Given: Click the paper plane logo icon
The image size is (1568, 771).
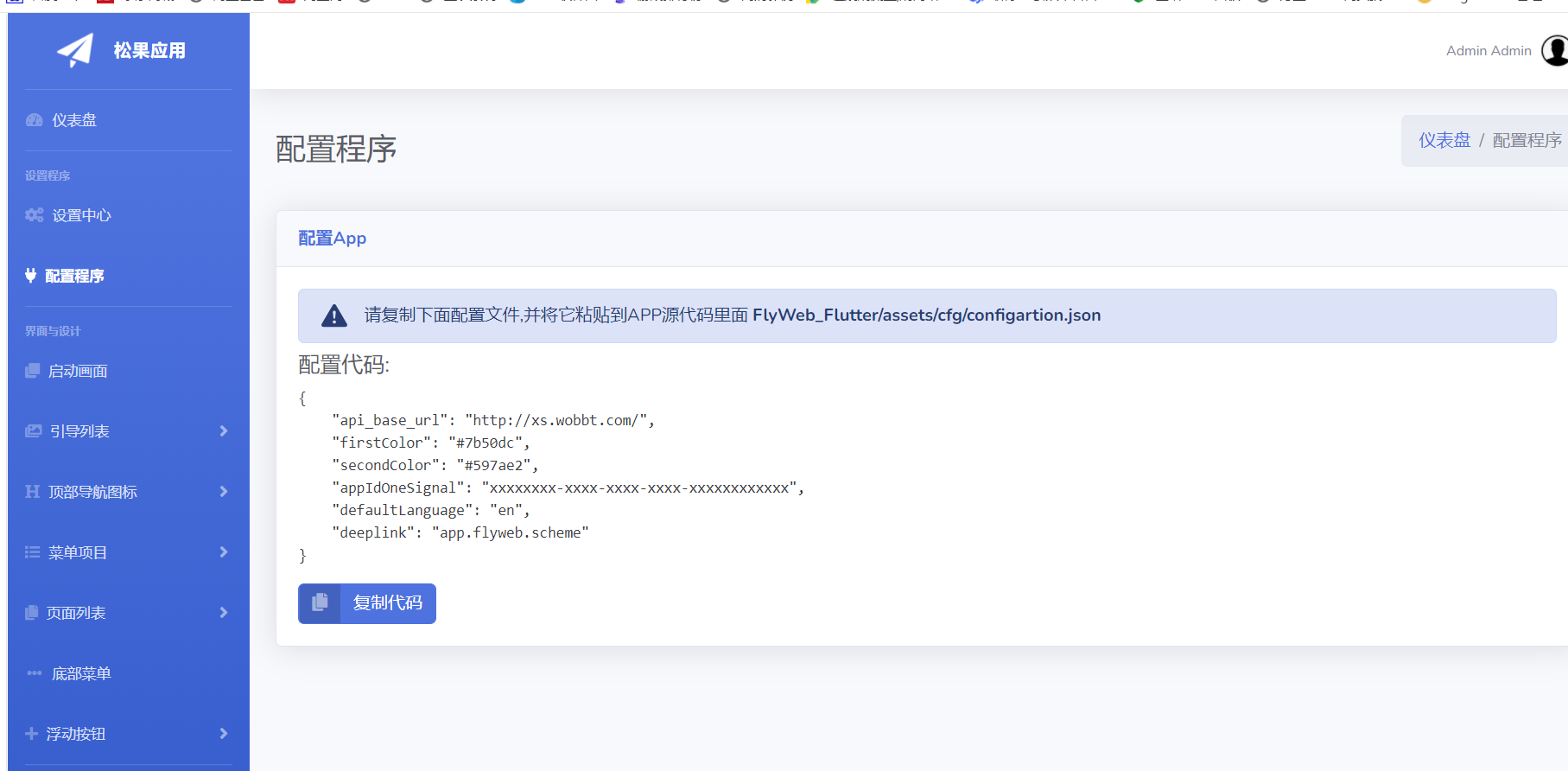Looking at the screenshot, I should pyautogui.click(x=75, y=50).
